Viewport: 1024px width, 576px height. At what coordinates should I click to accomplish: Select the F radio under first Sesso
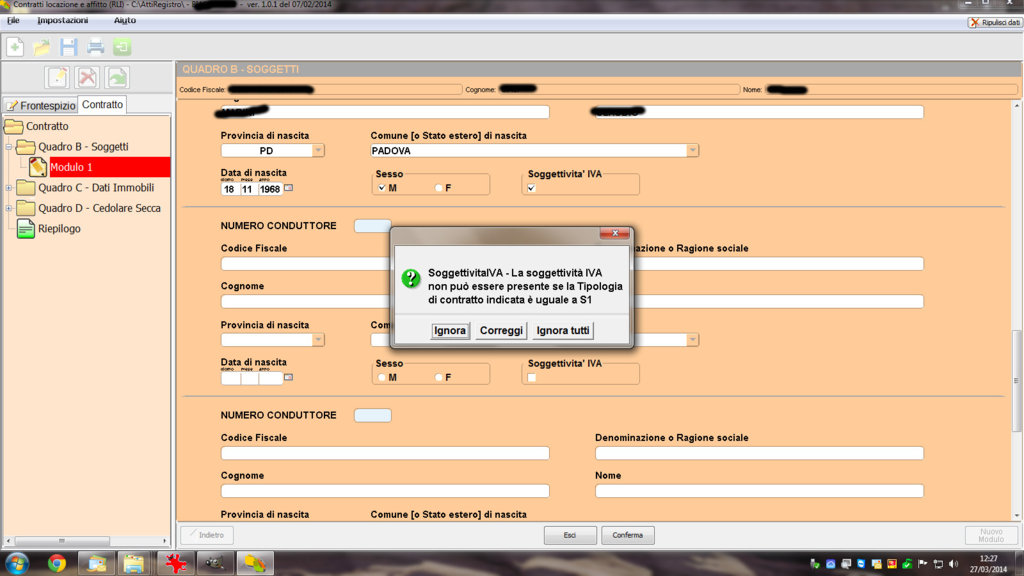(x=438, y=188)
